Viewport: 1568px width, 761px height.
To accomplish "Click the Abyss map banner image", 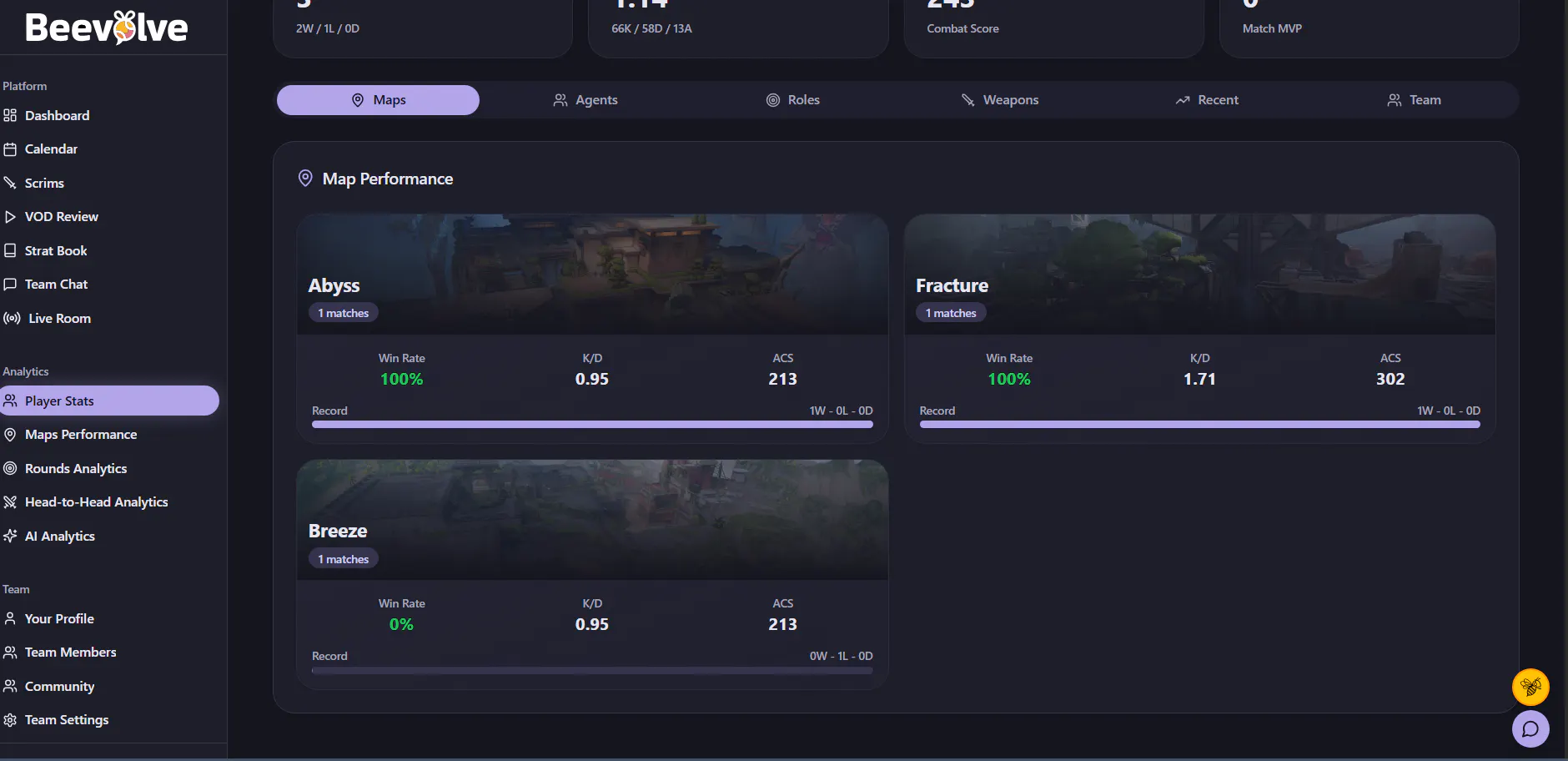I will (592, 274).
